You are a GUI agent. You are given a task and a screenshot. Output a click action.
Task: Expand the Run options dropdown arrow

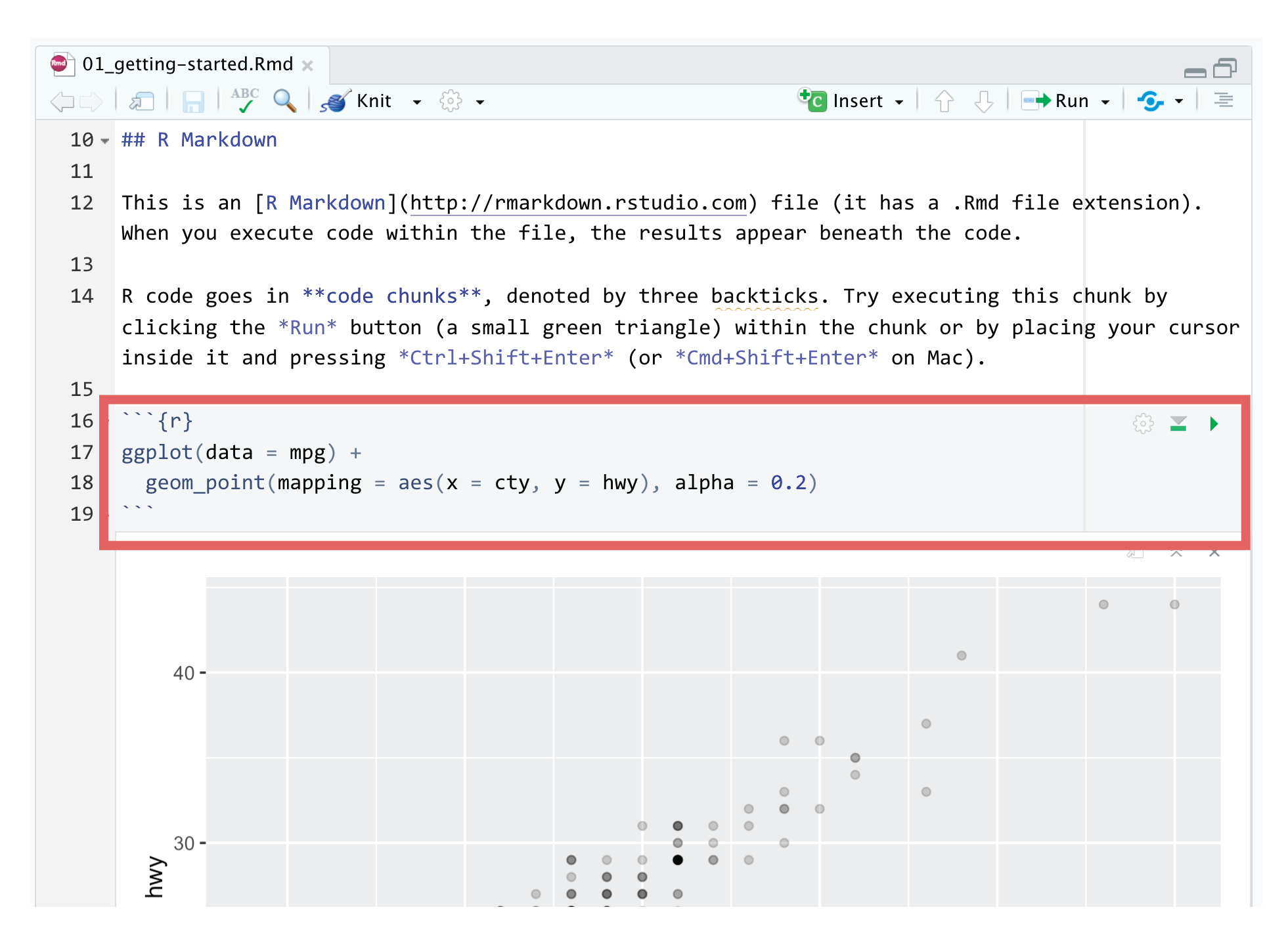pos(1105,102)
